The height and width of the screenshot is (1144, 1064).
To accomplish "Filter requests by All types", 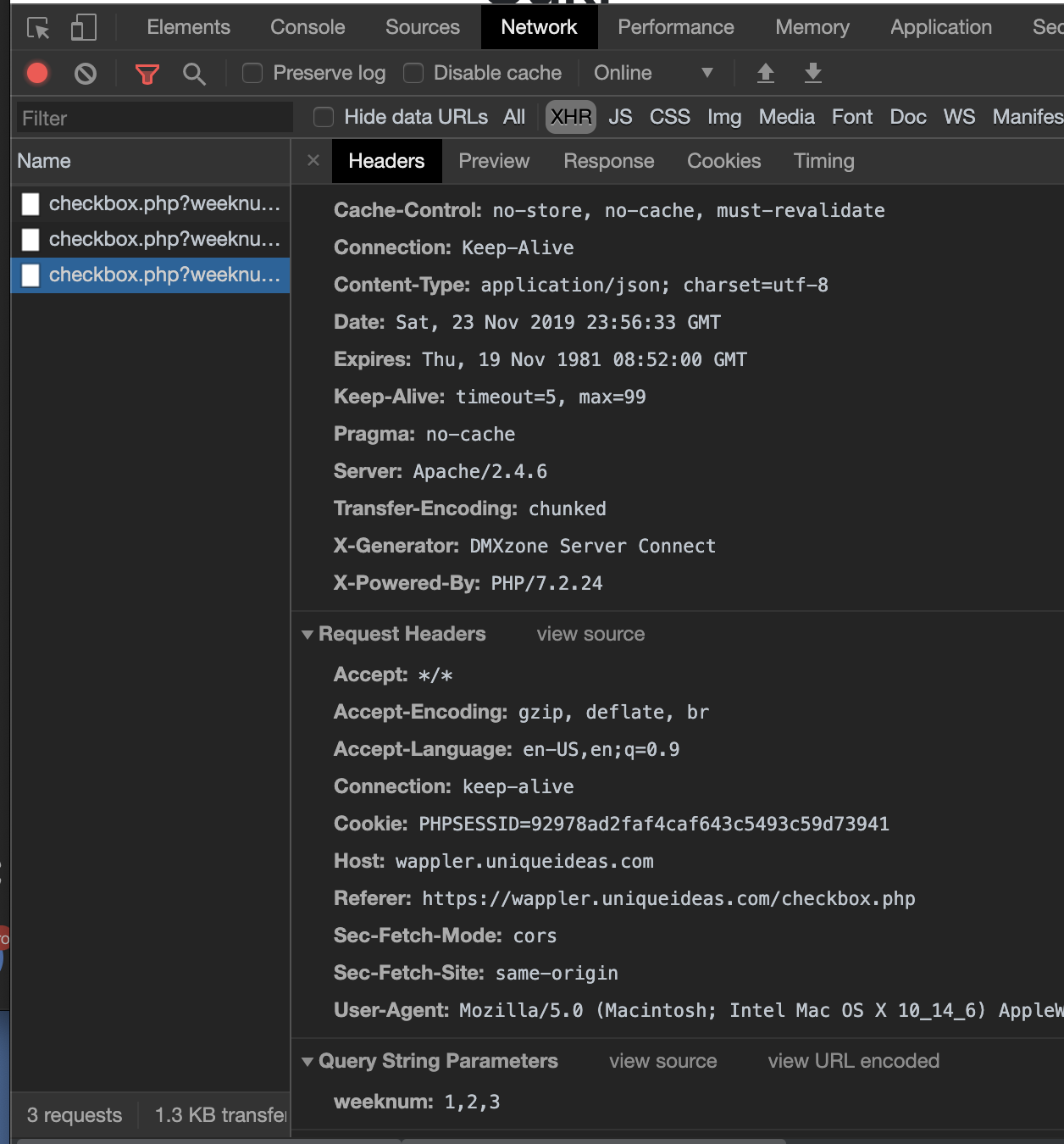I will pyautogui.click(x=514, y=117).
